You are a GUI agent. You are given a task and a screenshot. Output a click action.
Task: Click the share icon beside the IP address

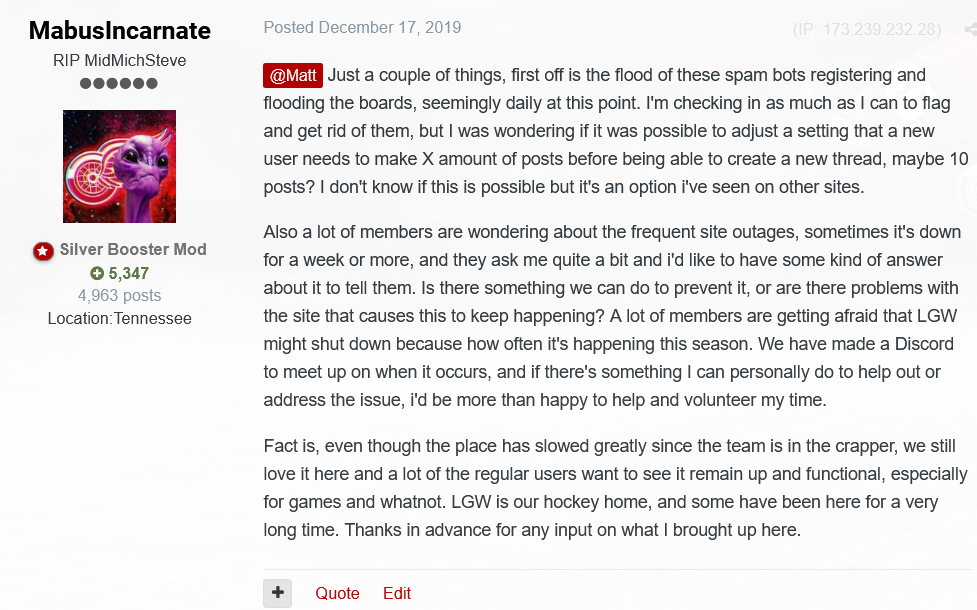click(x=969, y=29)
